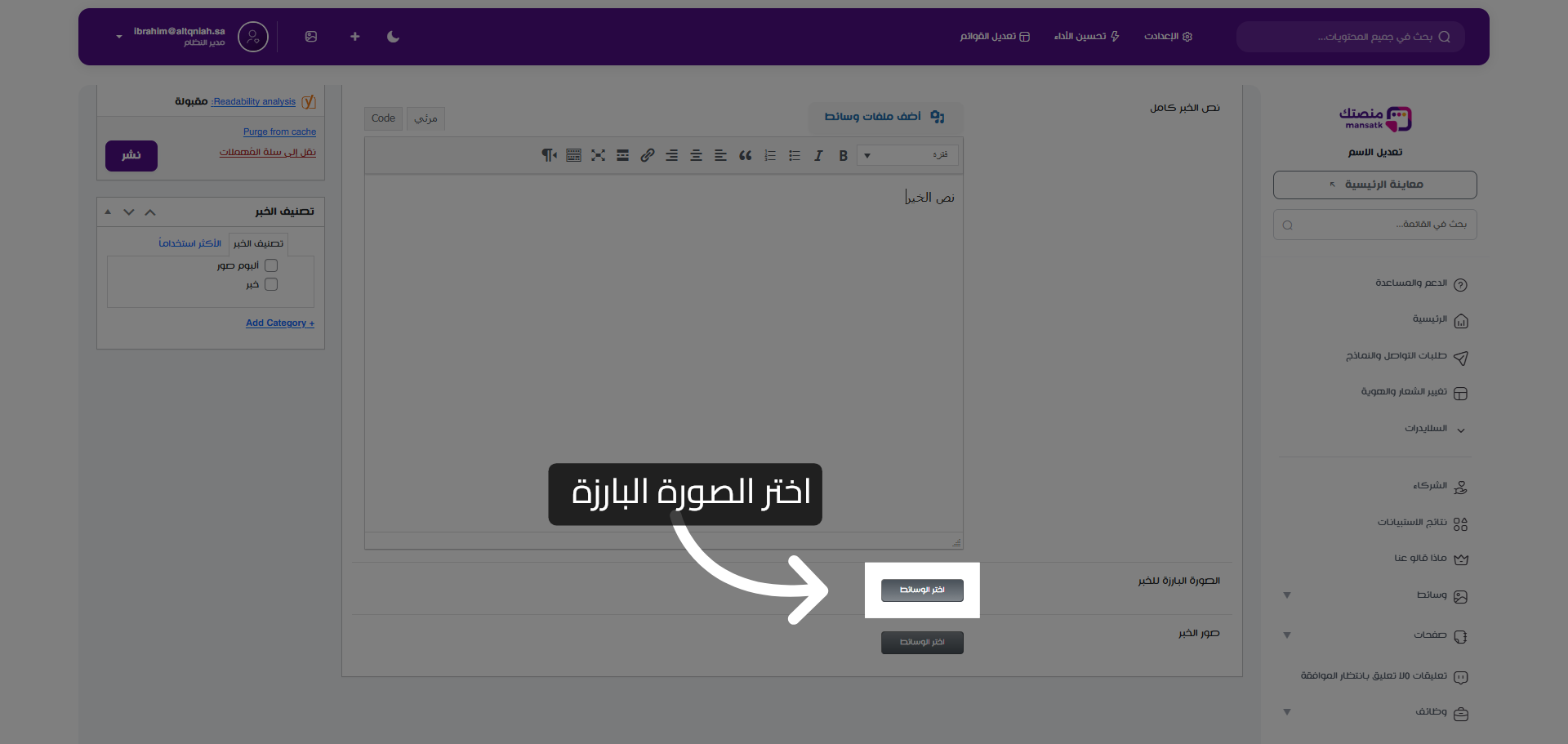Viewport: 1568px width, 744px height.
Task: Apply Italic formatting in the editor
Action: tap(818, 155)
